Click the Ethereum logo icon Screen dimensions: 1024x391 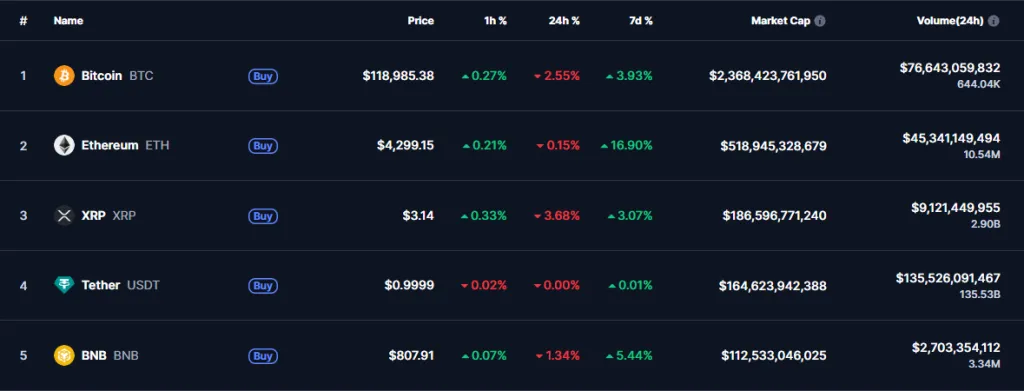pyautogui.click(x=64, y=146)
